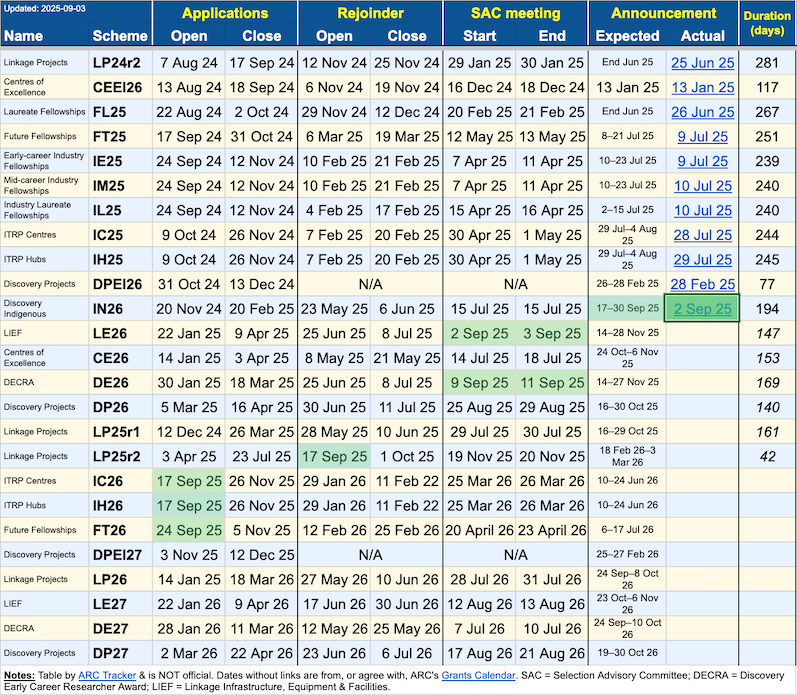This screenshot has width=797, height=695.
Task: Open the 26 Jun 25 Laureate Fellowships announcement link
Action: point(702,112)
